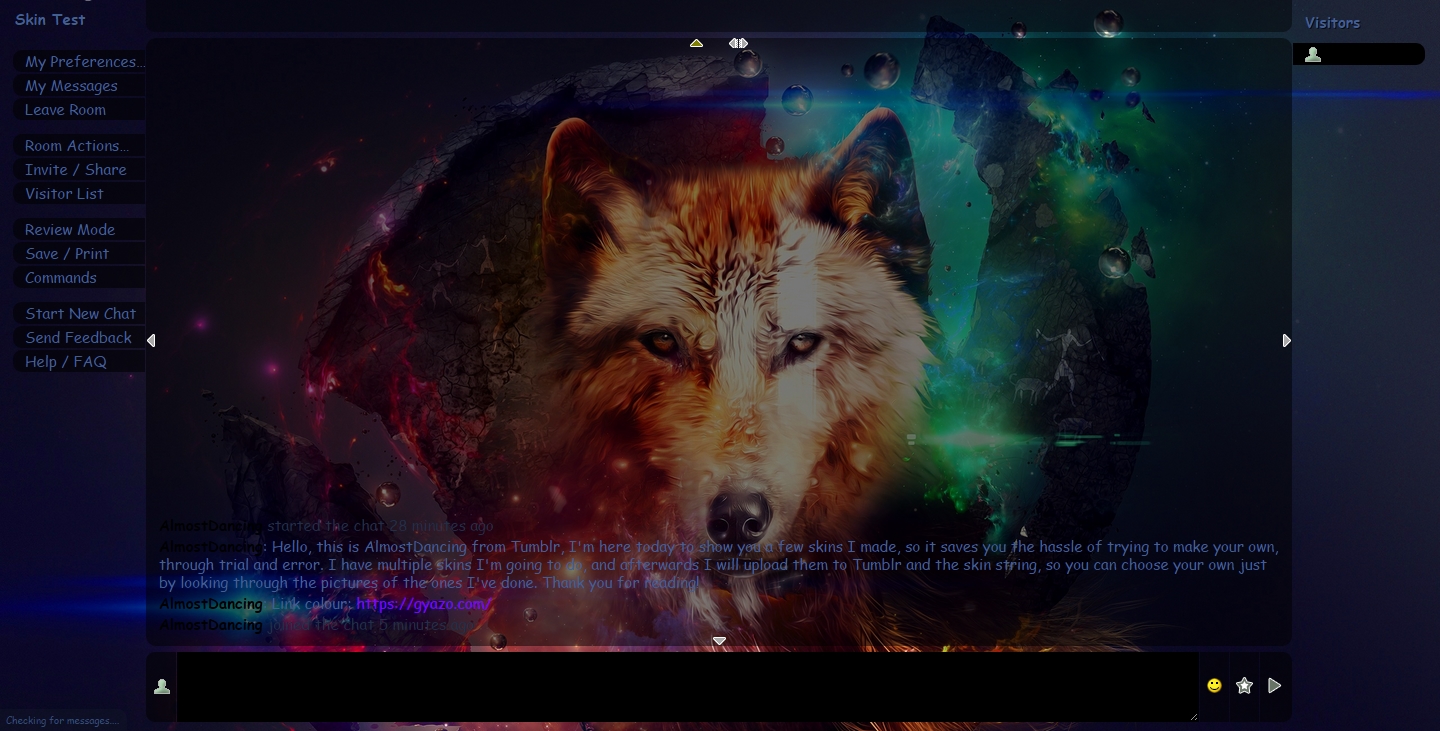1440x731 pixels.
Task: Open Room Actions menu
Action: (79, 146)
